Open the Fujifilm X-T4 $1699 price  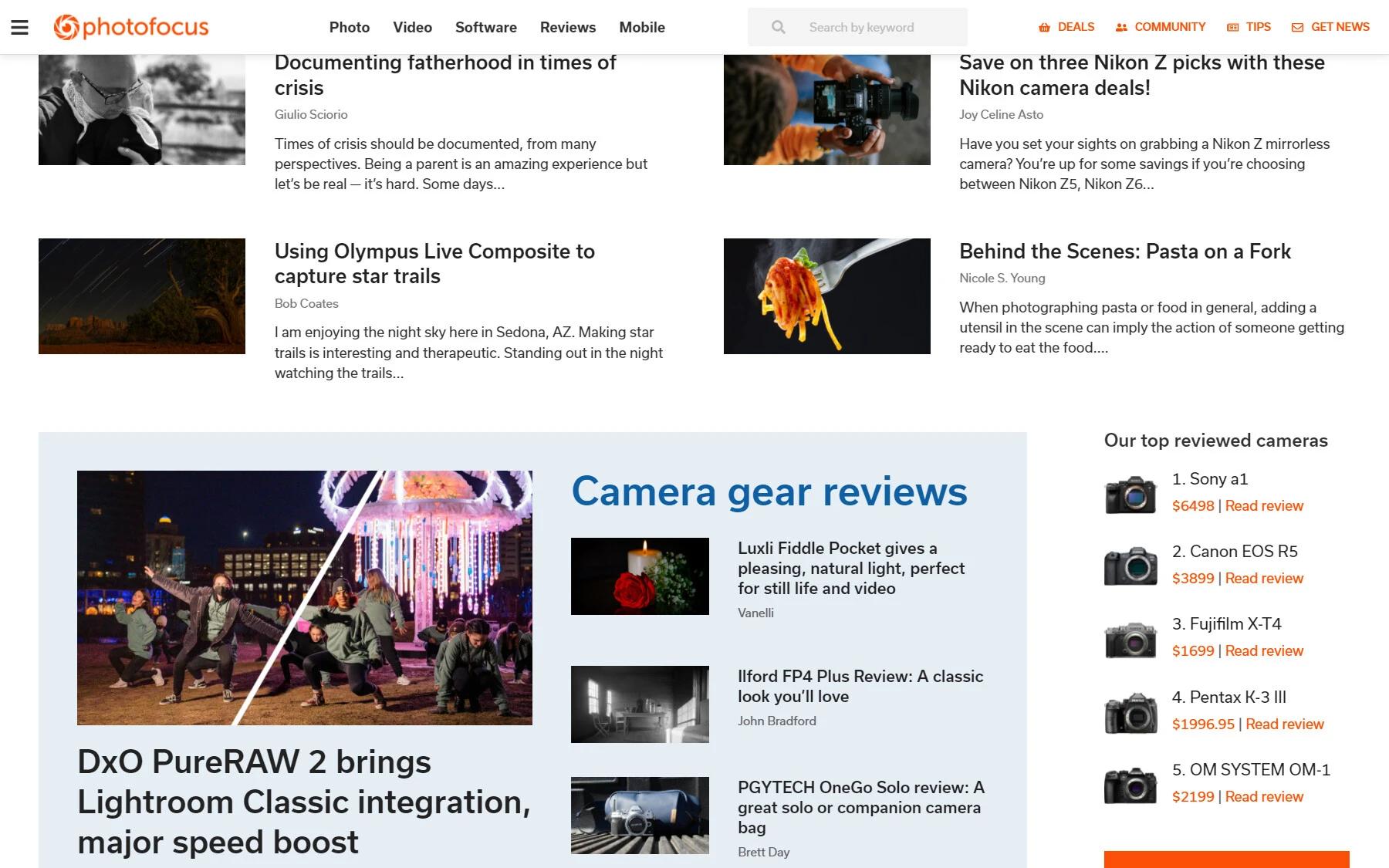[1193, 650]
